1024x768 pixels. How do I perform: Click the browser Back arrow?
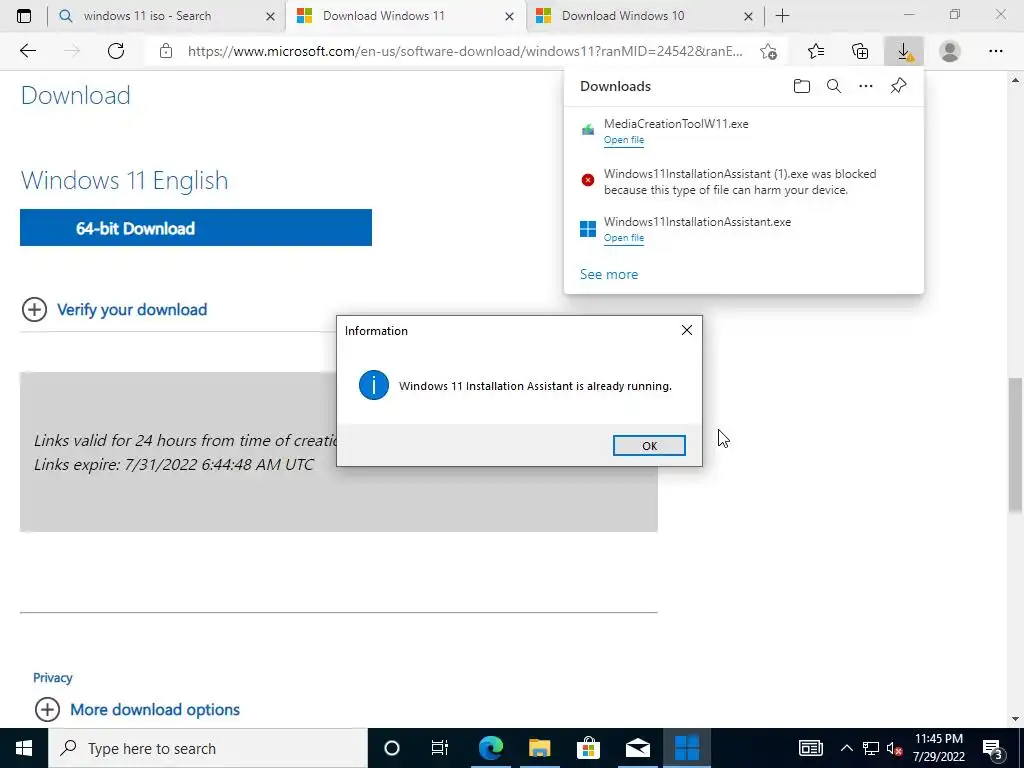coord(27,51)
